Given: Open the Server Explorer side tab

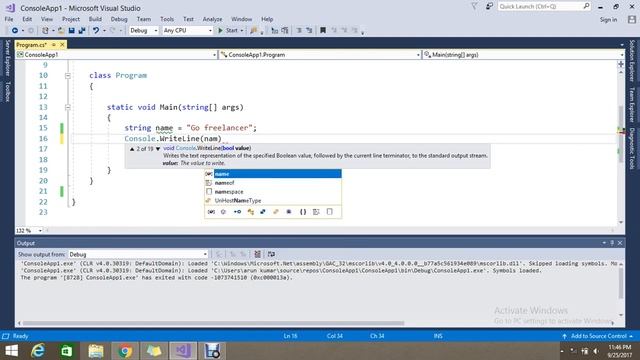Looking at the screenshot, I should (7, 58).
